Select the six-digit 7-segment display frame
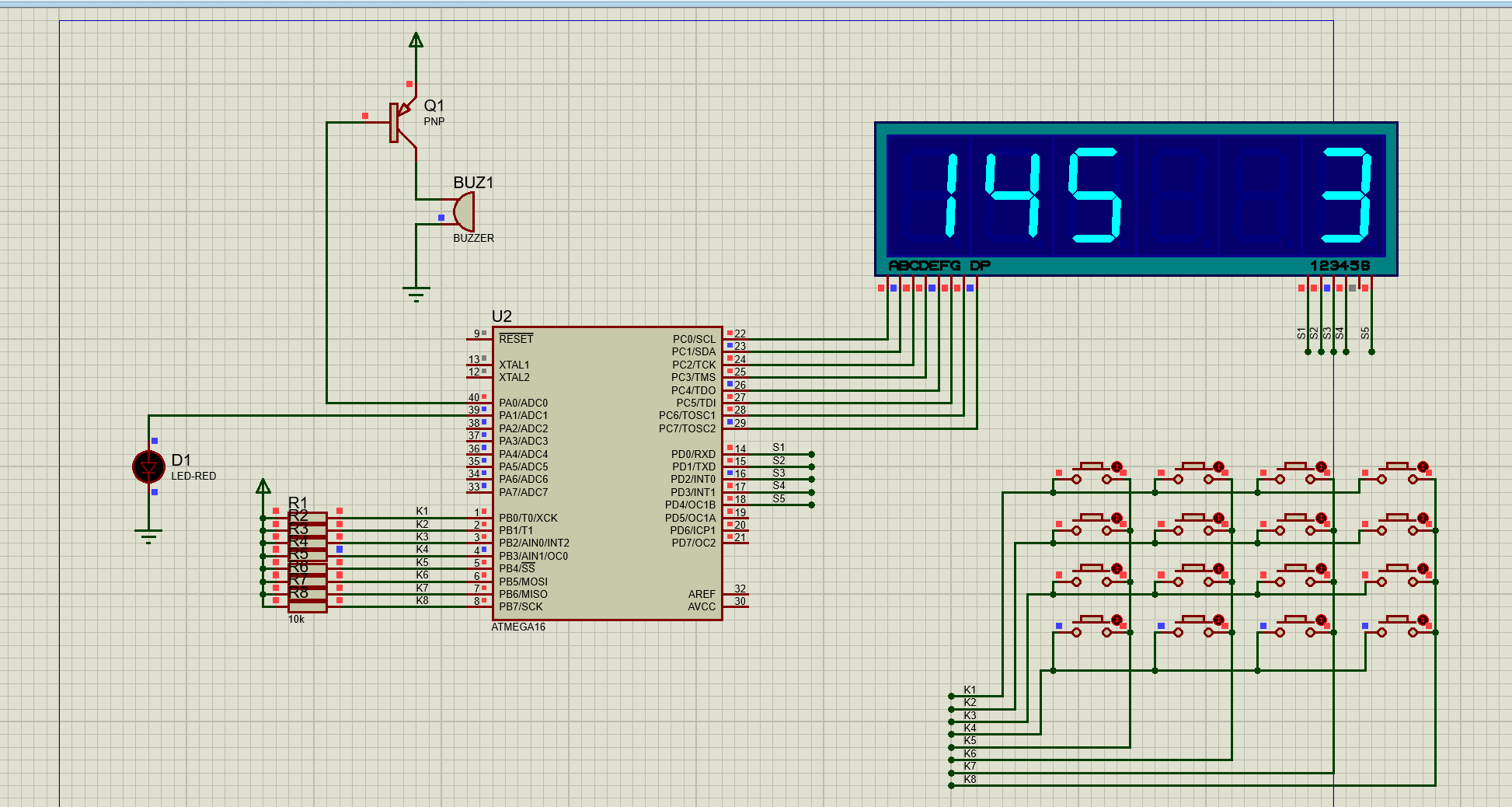 tap(1136, 198)
